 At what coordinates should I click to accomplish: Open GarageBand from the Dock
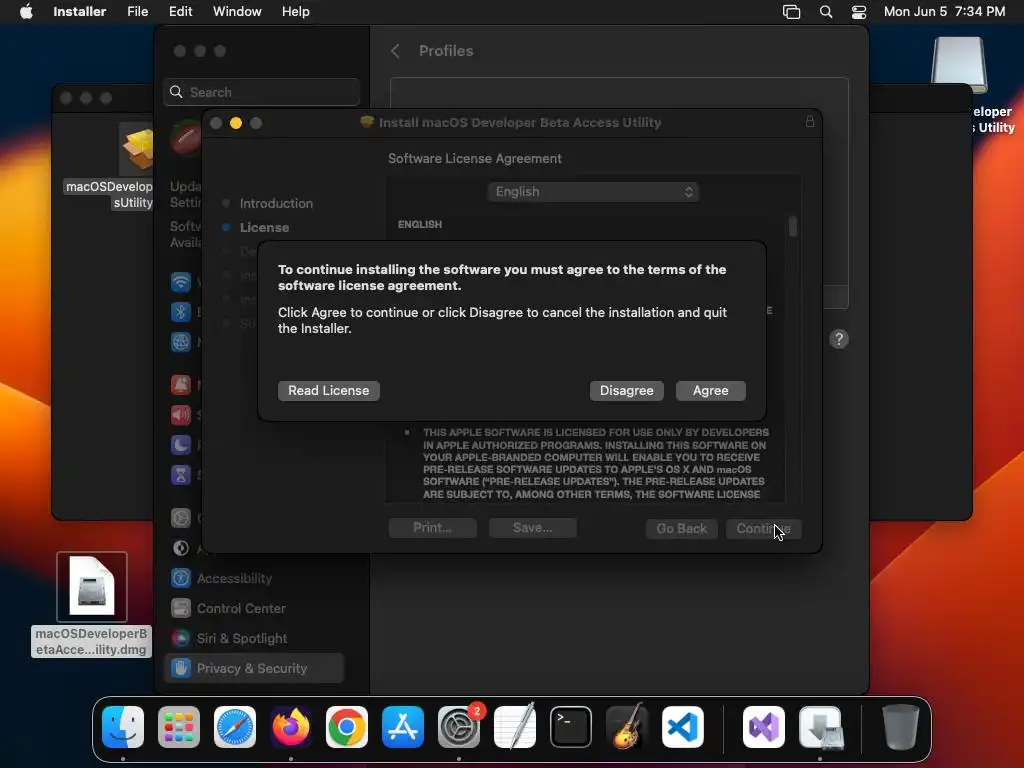(627, 727)
